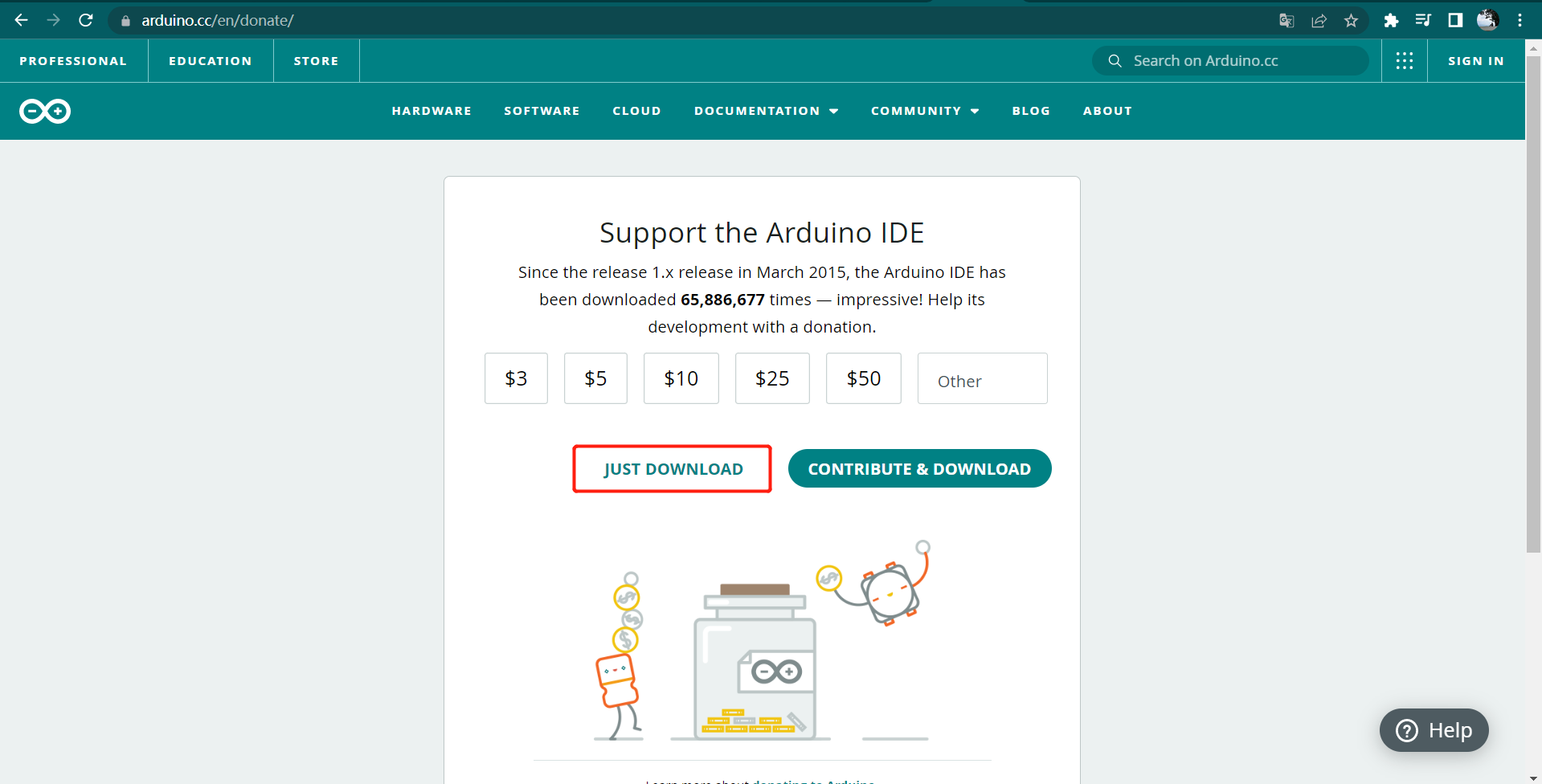Screen dimensions: 1542x784
Task: Select the $25 donation amount
Action: click(x=772, y=378)
